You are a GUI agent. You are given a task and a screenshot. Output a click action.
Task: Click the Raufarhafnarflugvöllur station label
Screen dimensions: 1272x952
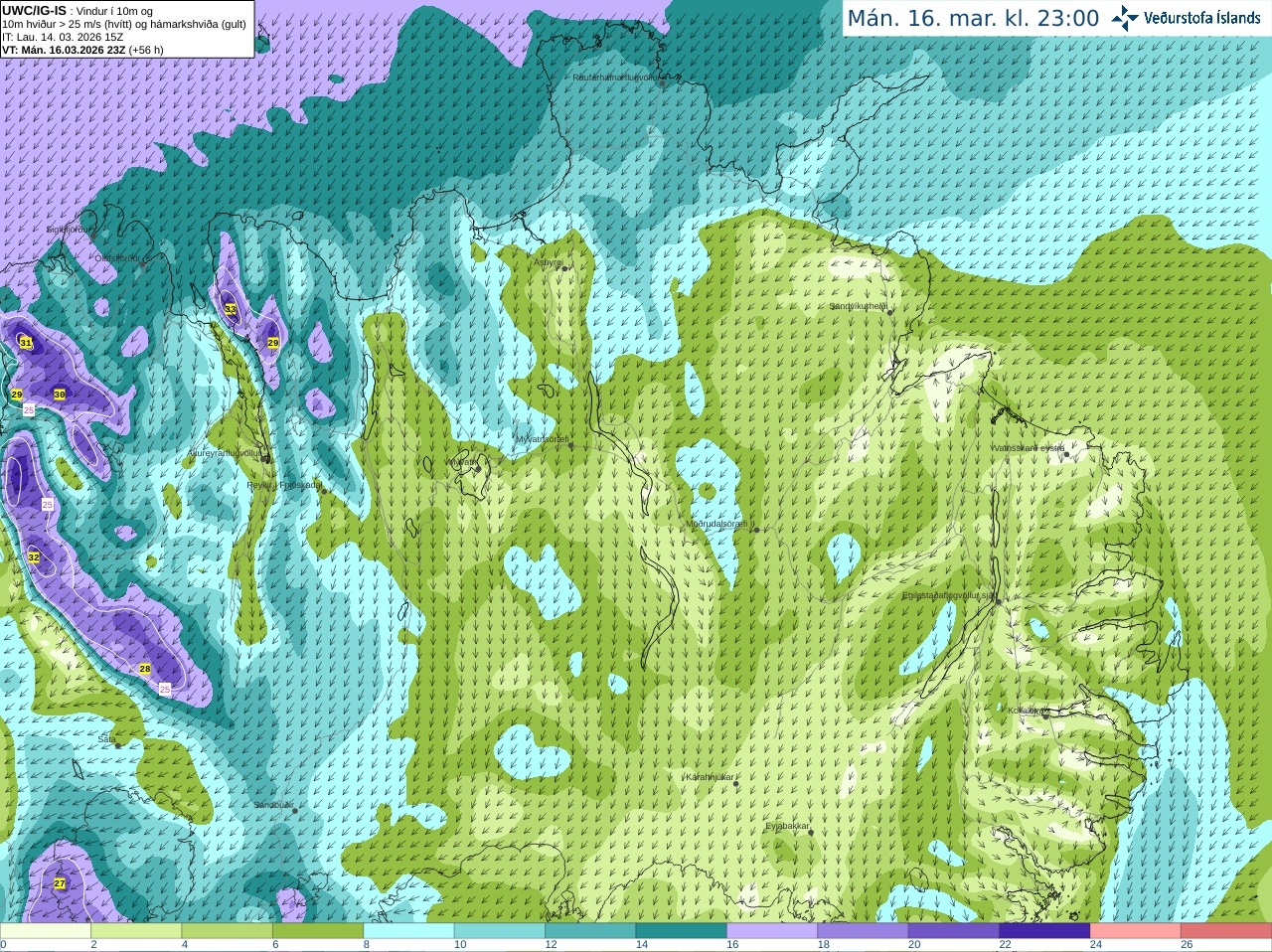click(616, 77)
